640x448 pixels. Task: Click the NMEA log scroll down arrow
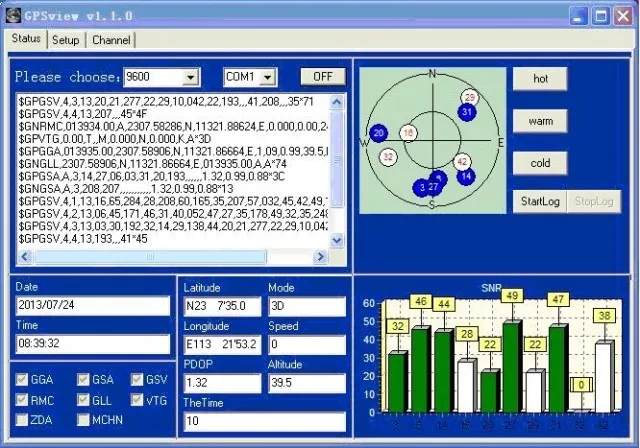point(337,240)
